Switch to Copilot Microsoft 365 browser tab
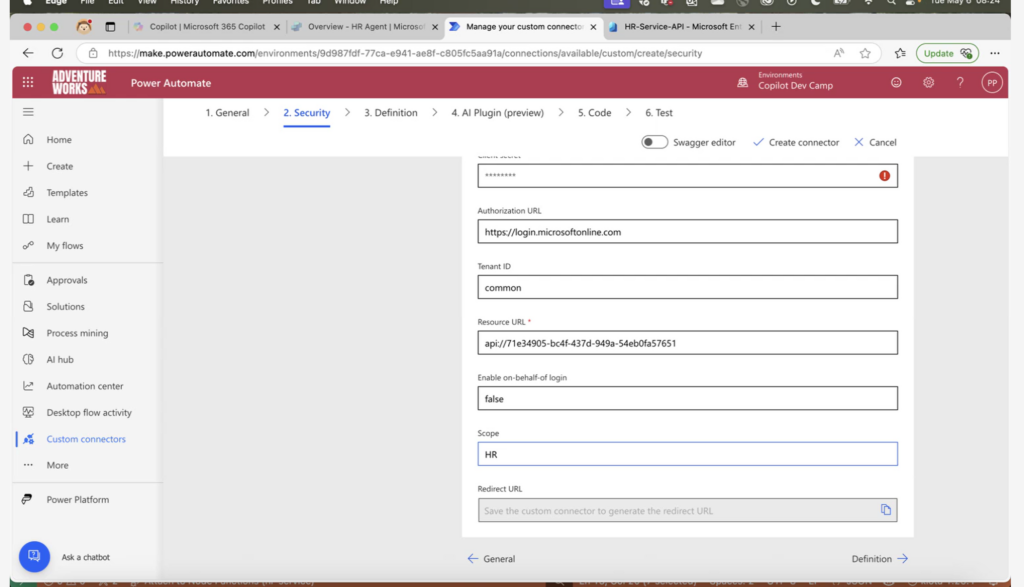Screen dimensions: 1024x587 point(206,27)
